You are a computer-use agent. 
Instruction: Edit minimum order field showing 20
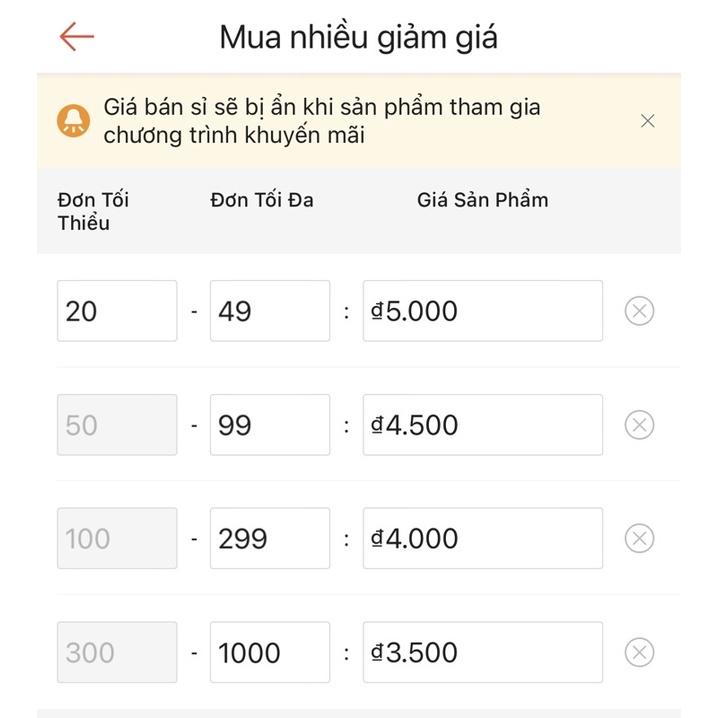[117, 311]
